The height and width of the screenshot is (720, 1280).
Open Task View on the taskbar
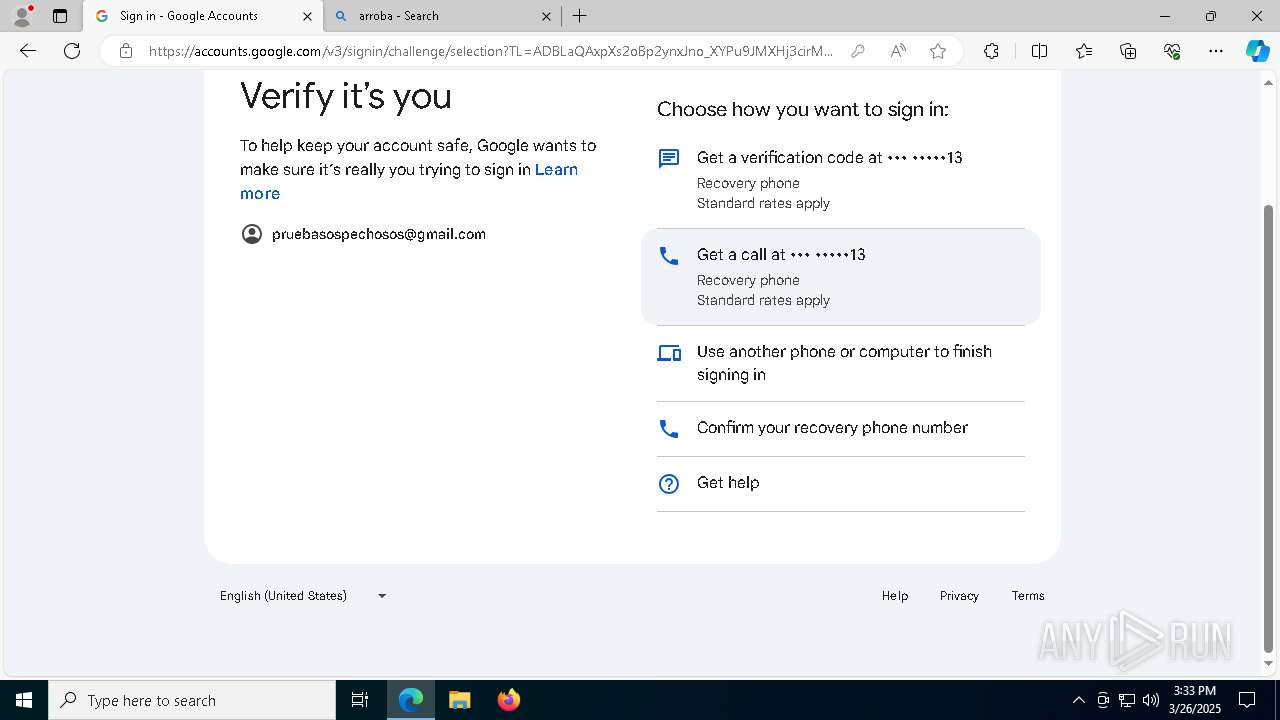[360, 700]
